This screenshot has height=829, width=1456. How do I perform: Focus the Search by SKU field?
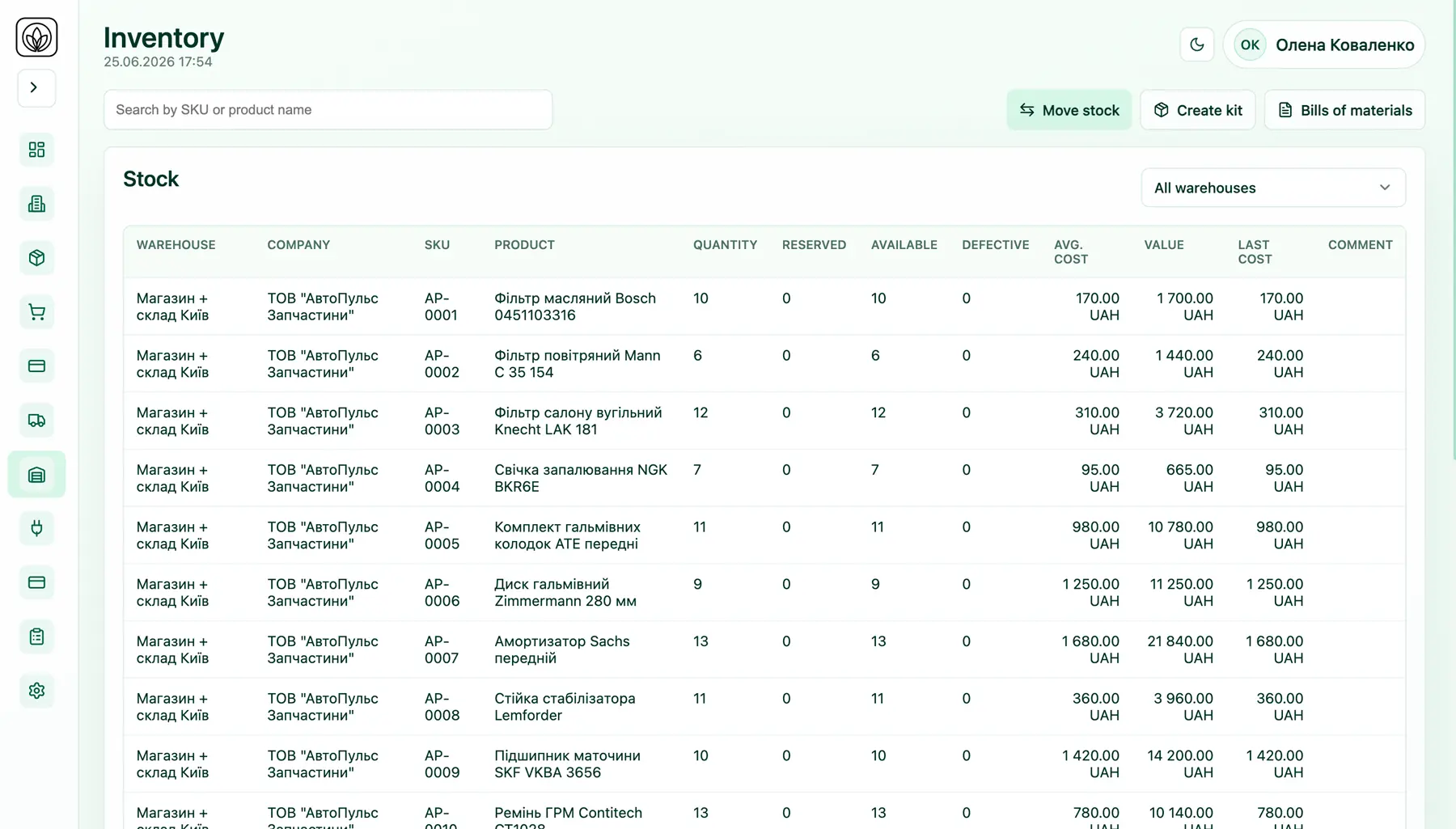click(x=328, y=110)
